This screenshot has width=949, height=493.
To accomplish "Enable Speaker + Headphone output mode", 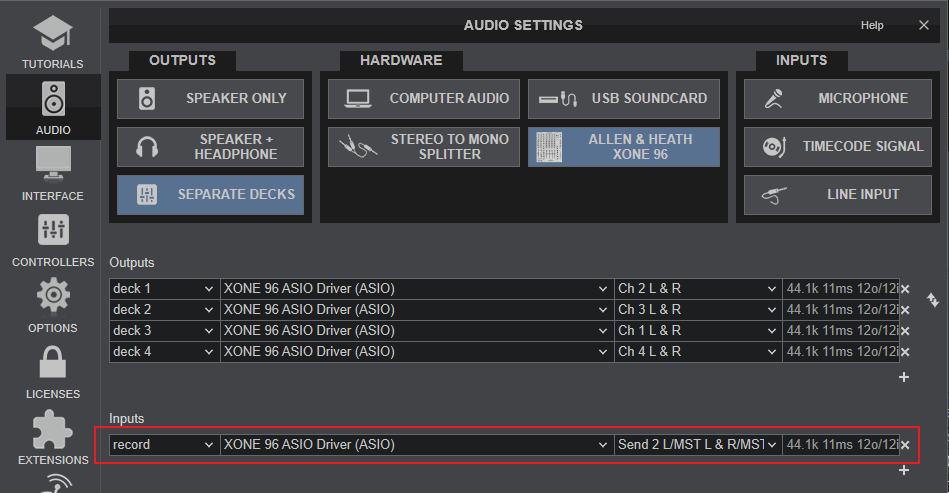I will (209, 147).
